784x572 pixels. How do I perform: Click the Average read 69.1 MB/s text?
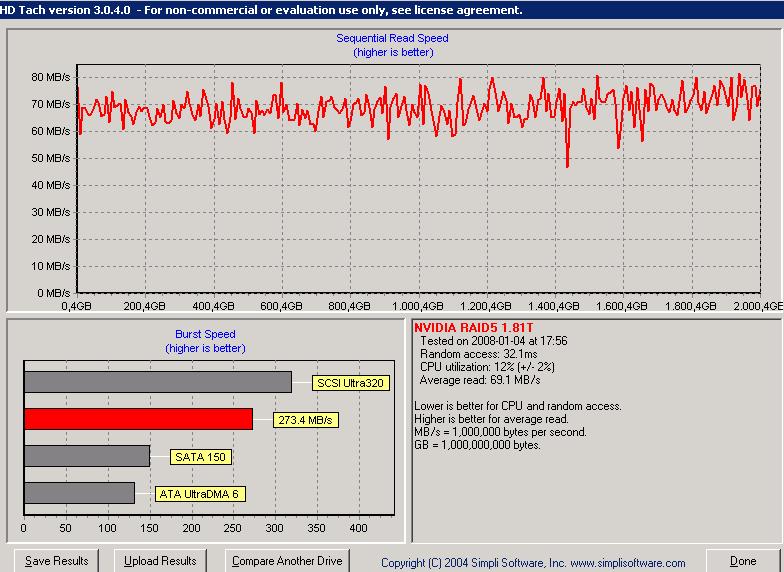click(x=480, y=380)
